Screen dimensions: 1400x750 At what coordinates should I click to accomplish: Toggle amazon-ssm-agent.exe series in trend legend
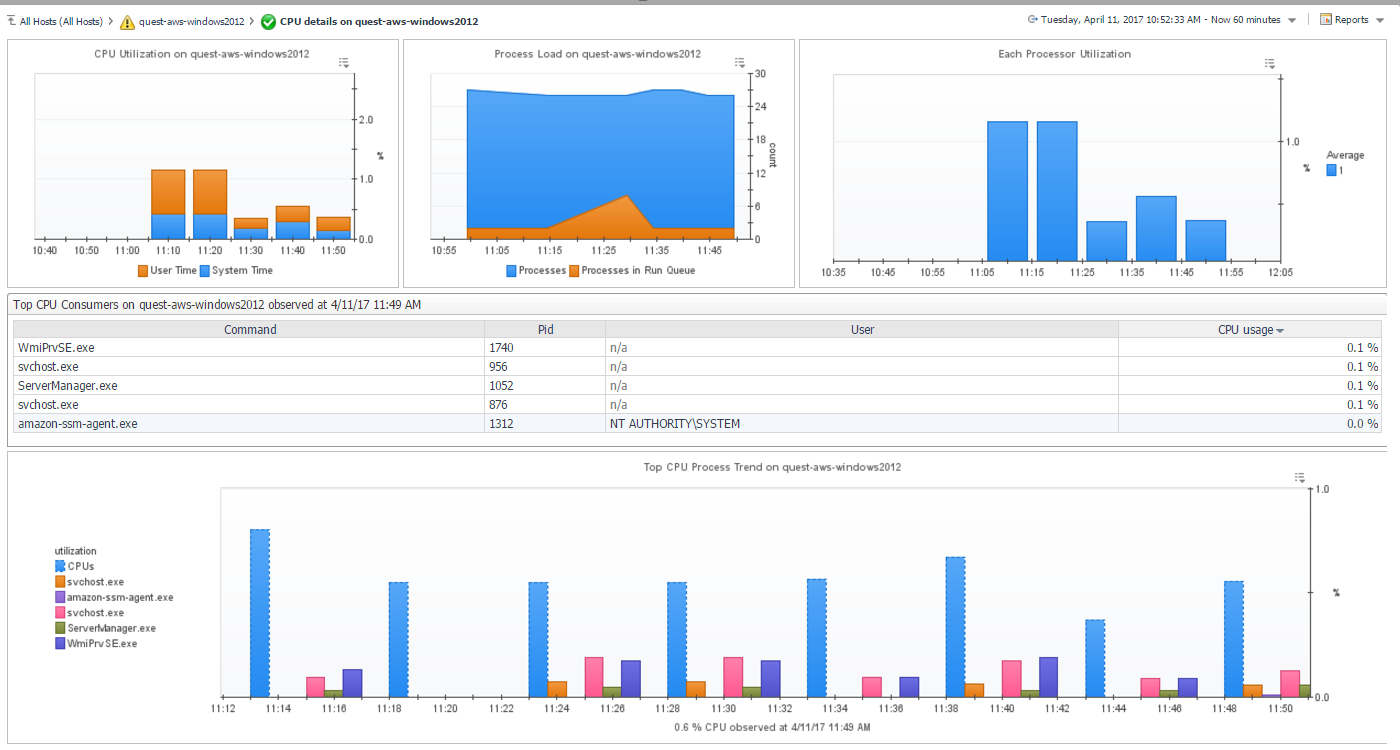119,597
